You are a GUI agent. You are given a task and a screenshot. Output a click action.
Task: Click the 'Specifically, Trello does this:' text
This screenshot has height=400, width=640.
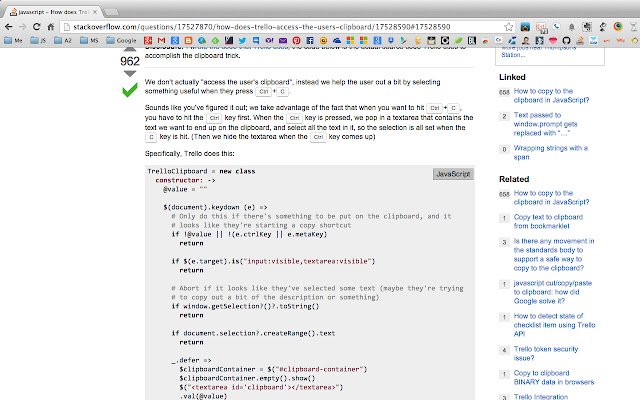(189, 153)
